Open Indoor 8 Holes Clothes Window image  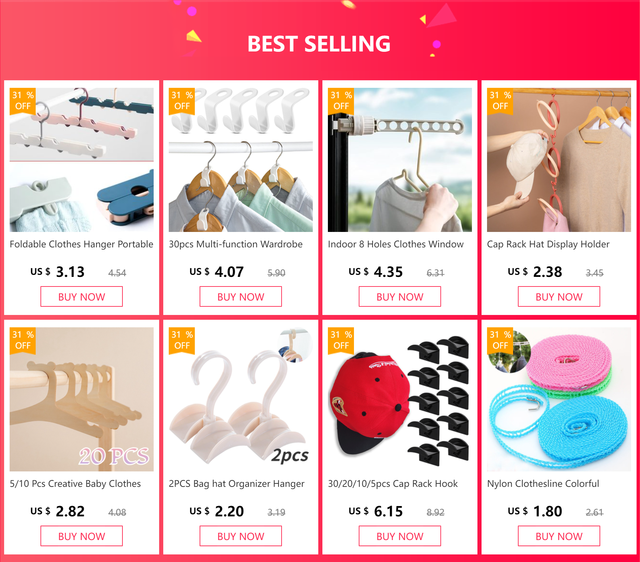(x=400, y=160)
